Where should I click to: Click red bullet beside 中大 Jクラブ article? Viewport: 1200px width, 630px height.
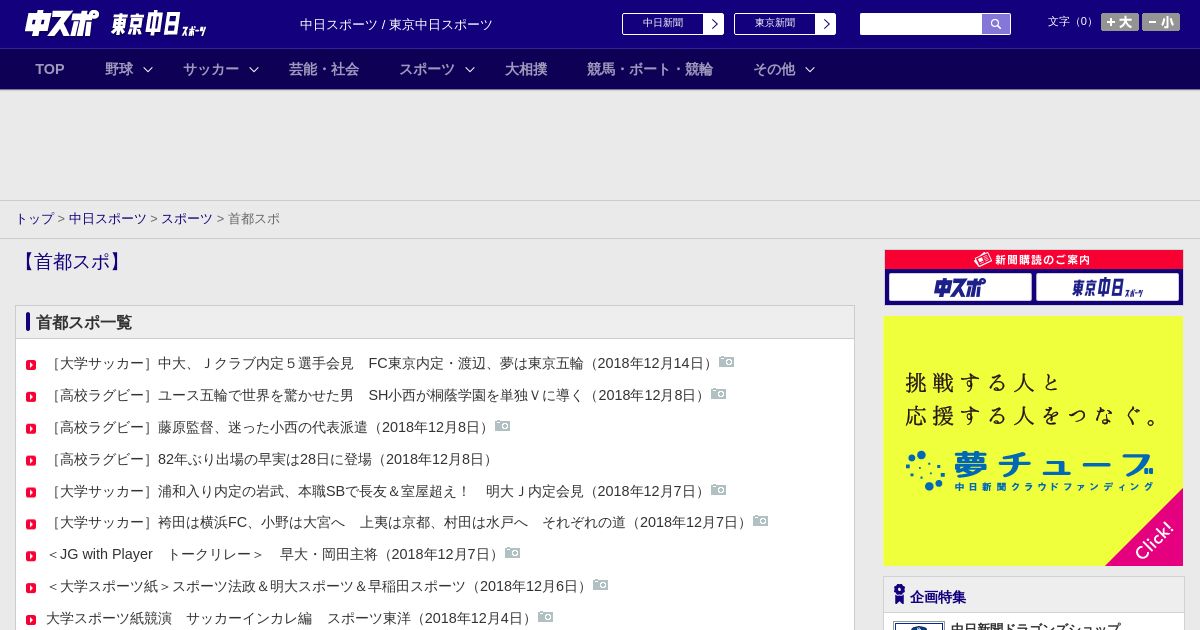point(31,365)
